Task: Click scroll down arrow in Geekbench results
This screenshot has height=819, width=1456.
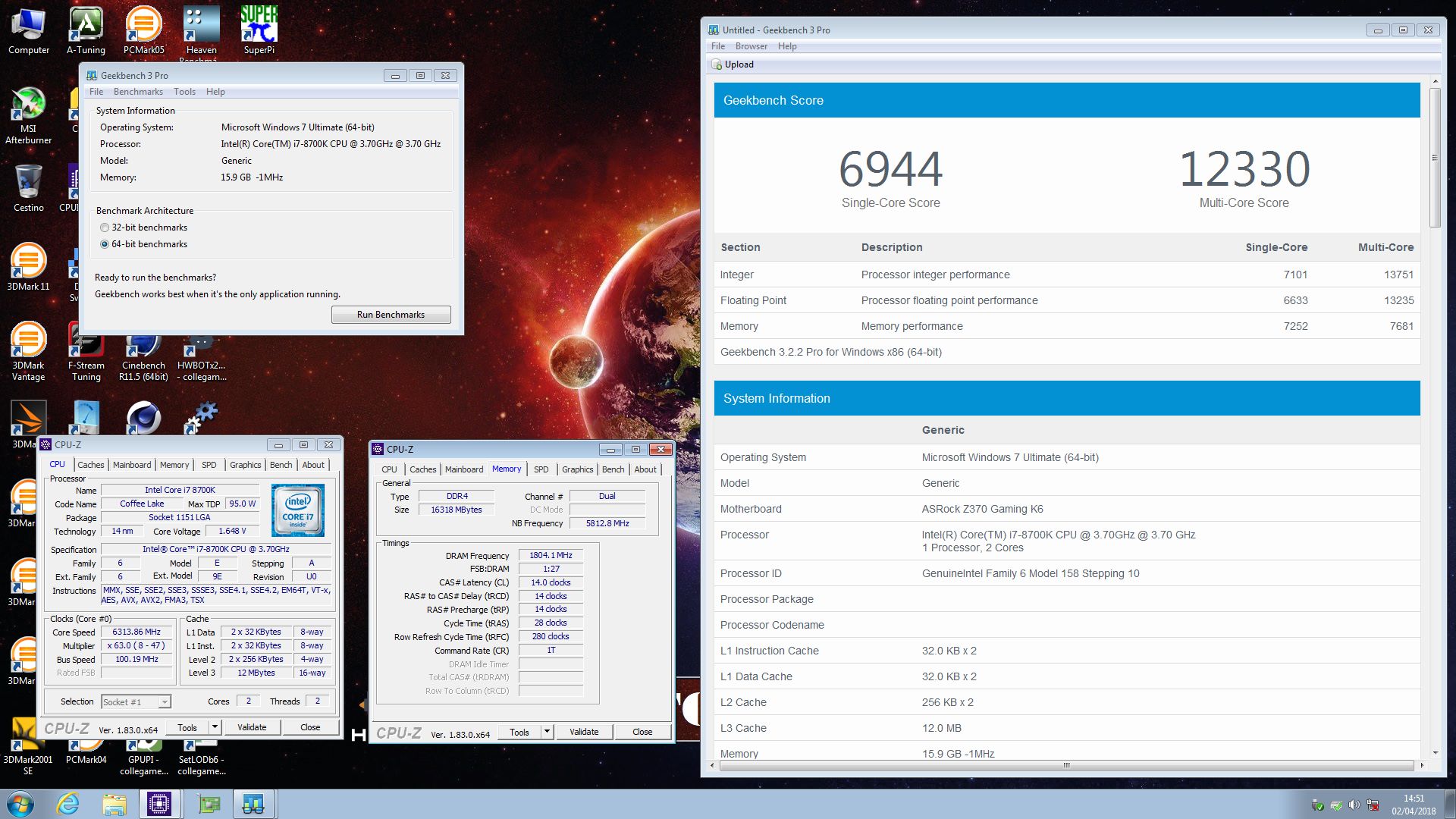Action: [1435, 753]
